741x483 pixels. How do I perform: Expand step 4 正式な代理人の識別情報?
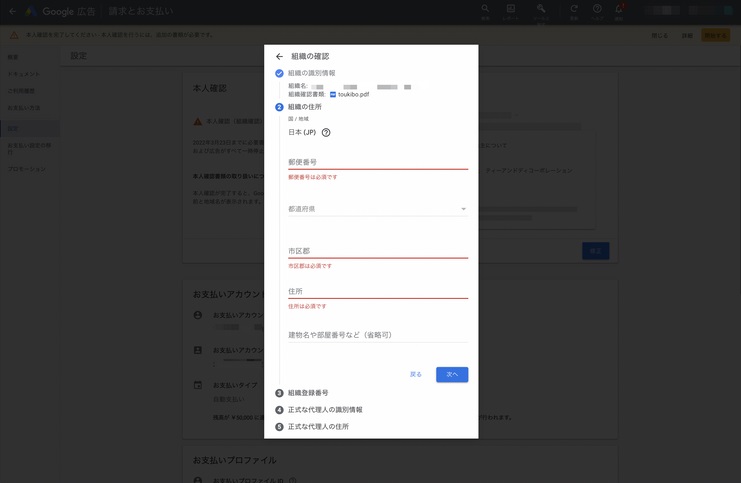(x=325, y=410)
